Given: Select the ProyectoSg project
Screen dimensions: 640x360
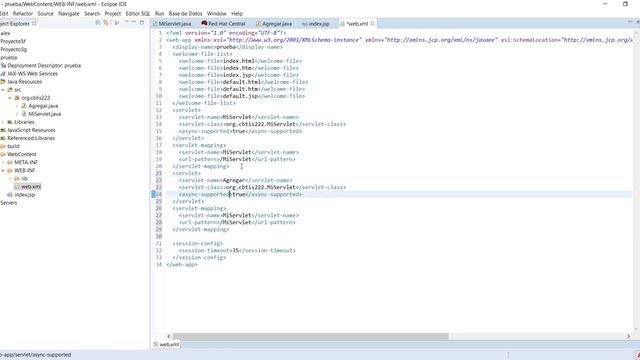Looking at the screenshot, I should [13, 49].
